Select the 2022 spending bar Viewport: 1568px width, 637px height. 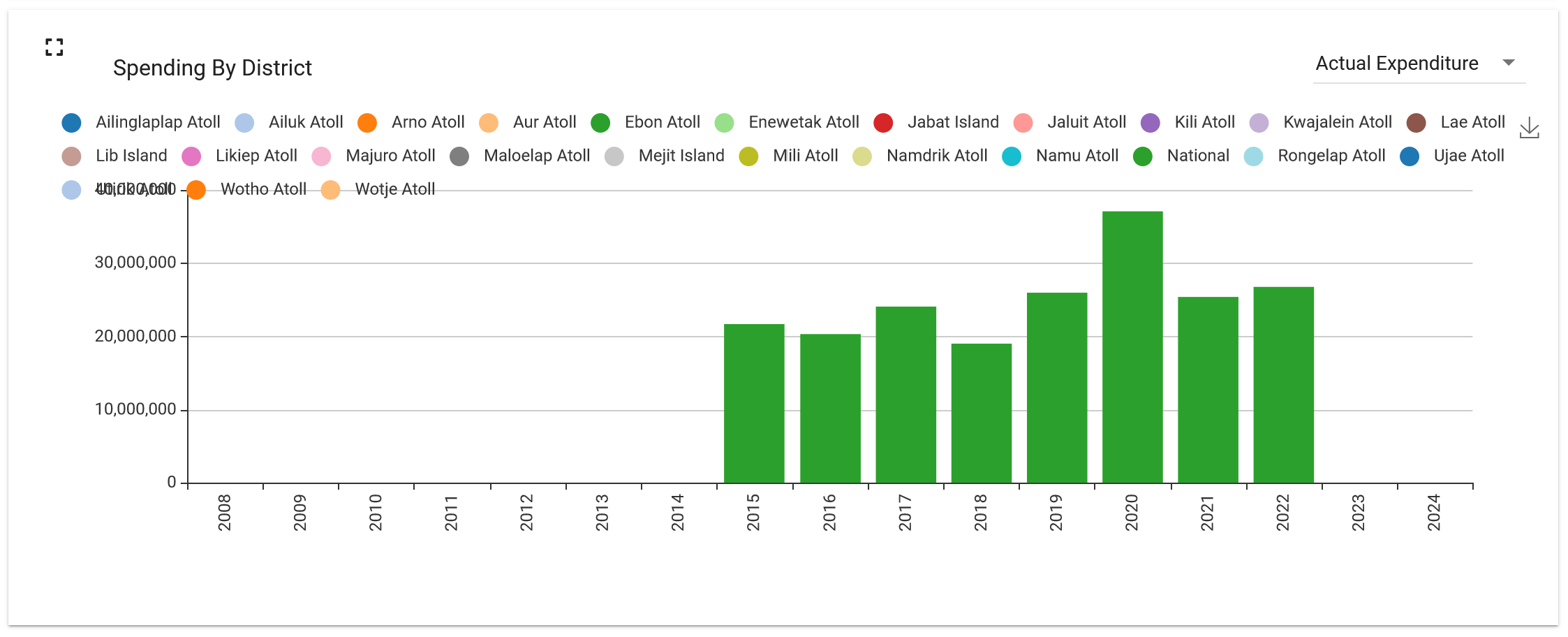(x=1283, y=385)
